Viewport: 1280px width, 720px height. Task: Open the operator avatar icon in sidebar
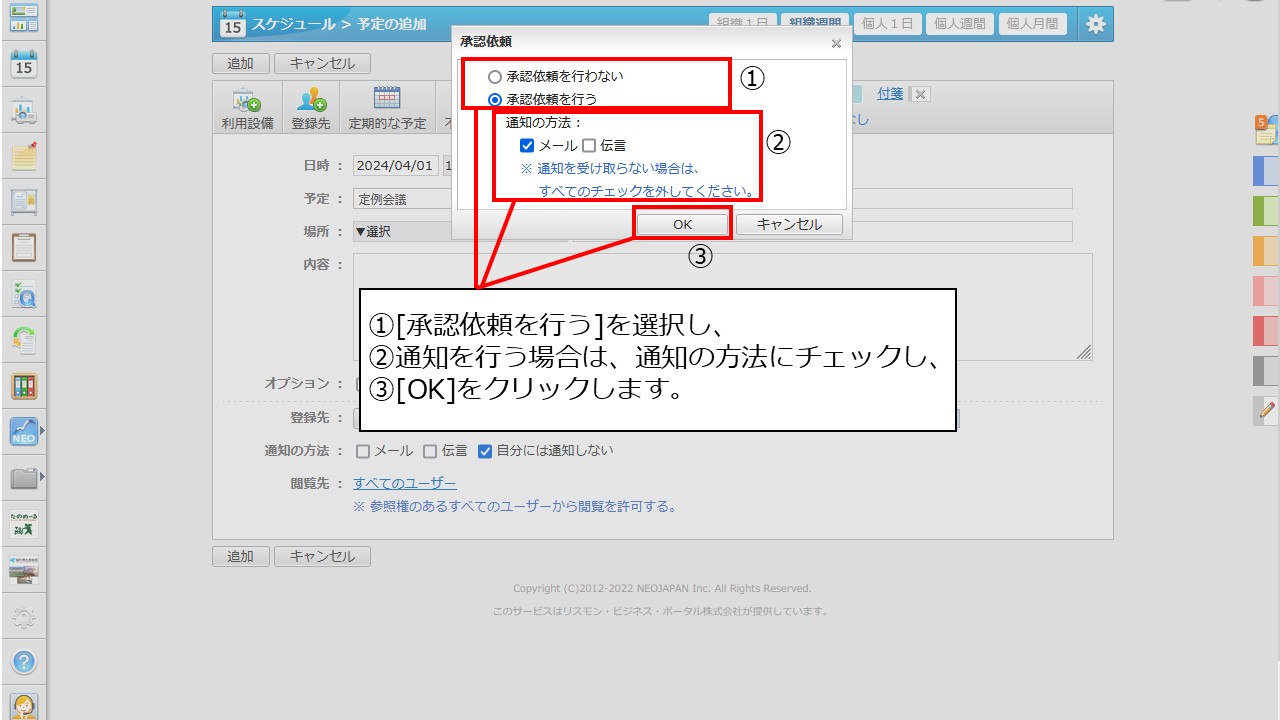point(23,706)
